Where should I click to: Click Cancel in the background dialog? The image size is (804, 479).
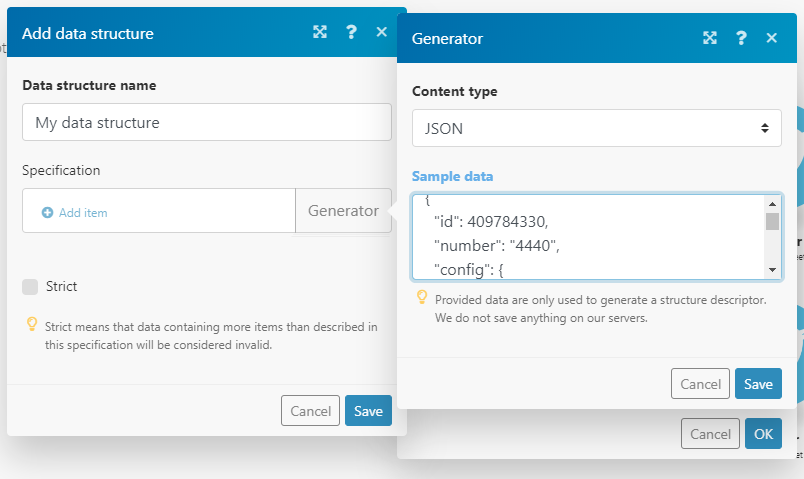click(710, 434)
